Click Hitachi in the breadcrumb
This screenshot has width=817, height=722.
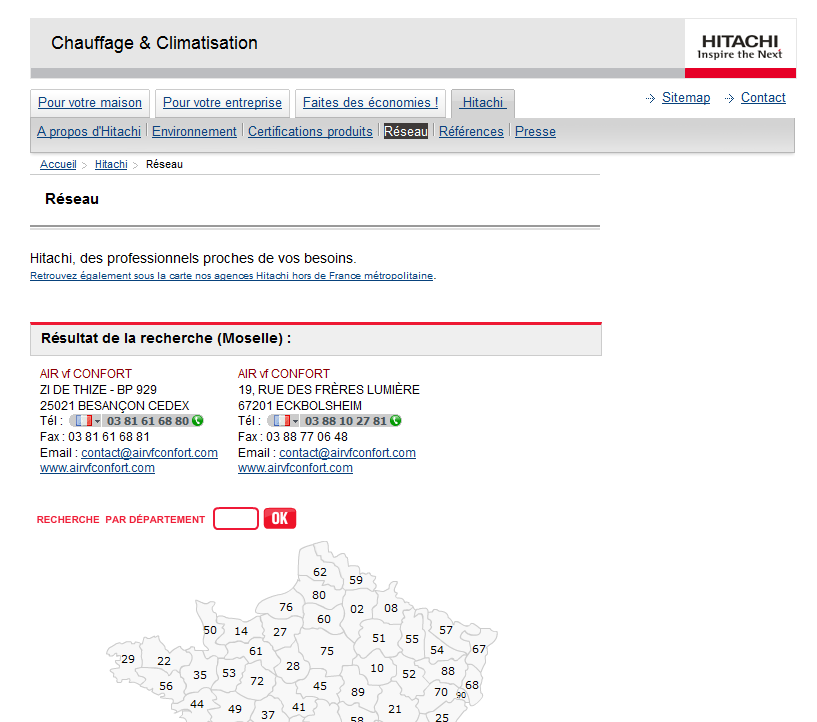[x=111, y=165]
